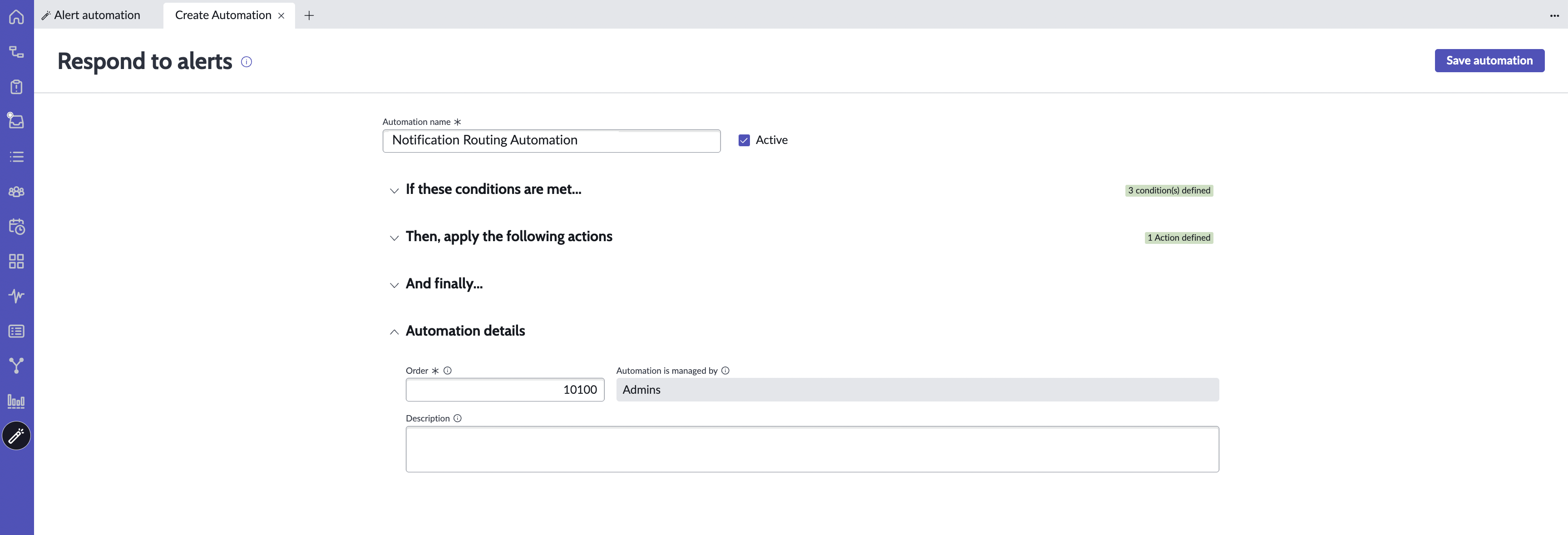Open the bulleted list sidebar icon

[16, 156]
